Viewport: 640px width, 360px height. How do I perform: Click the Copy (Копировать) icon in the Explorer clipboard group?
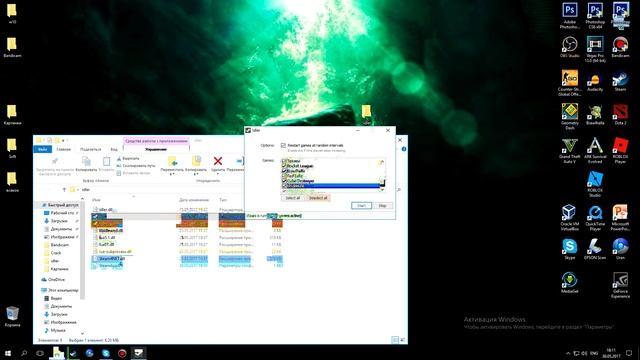tap(86, 162)
